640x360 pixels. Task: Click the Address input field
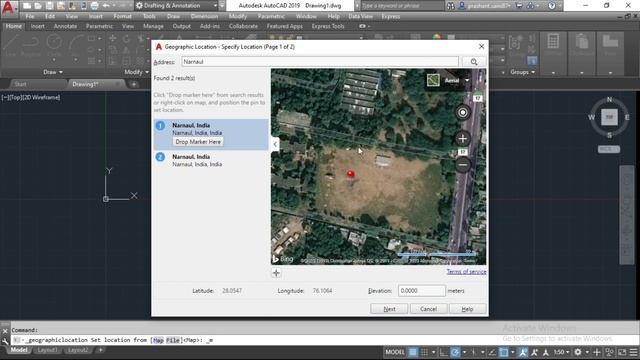pyautogui.click(x=320, y=62)
